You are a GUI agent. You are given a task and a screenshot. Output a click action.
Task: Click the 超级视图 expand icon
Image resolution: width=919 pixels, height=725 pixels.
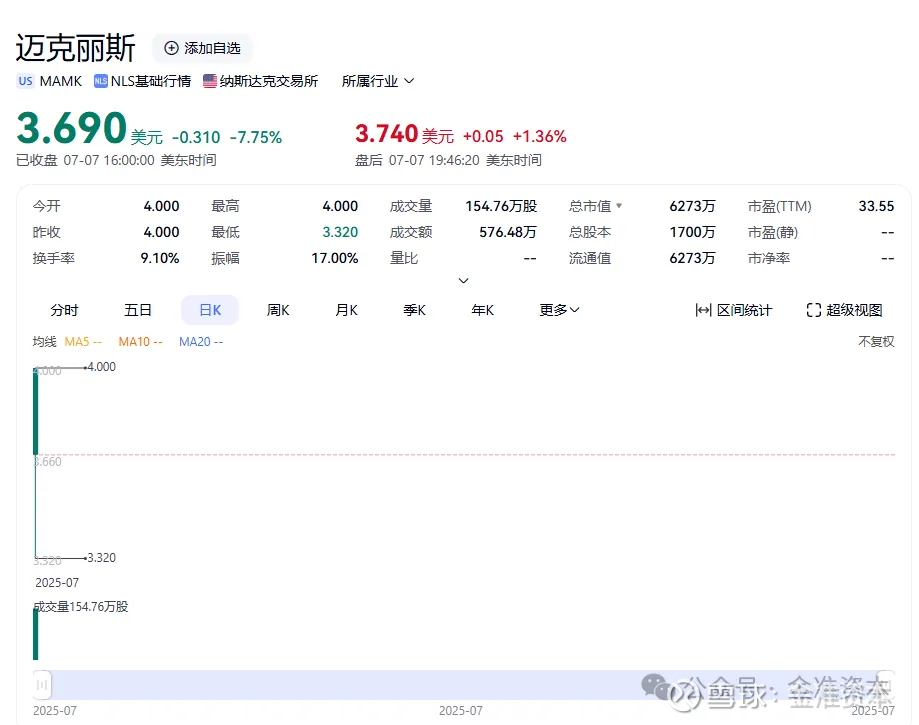[814, 310]
